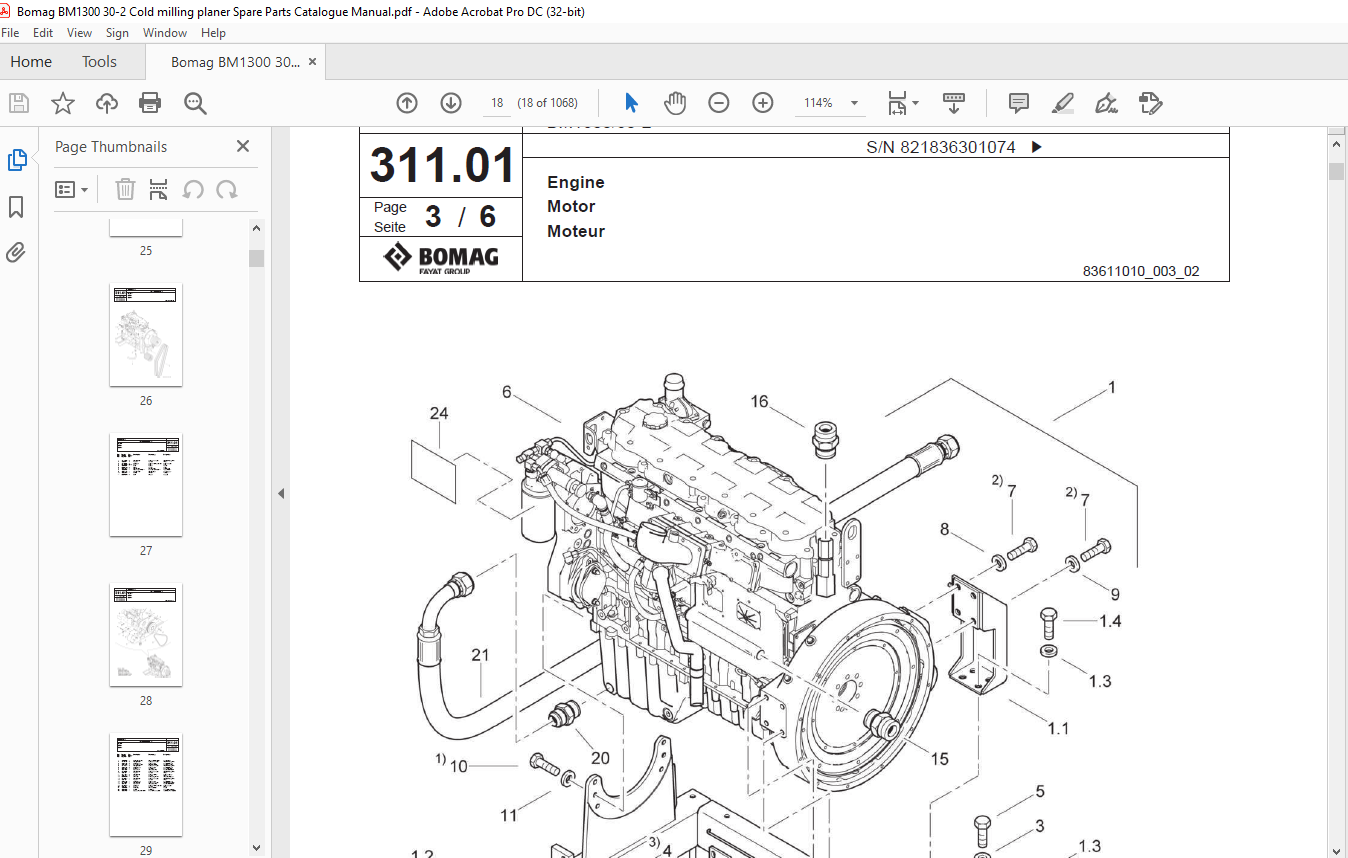
Task: Click the document vertical scrollbar thumb
Action: 1337,171
